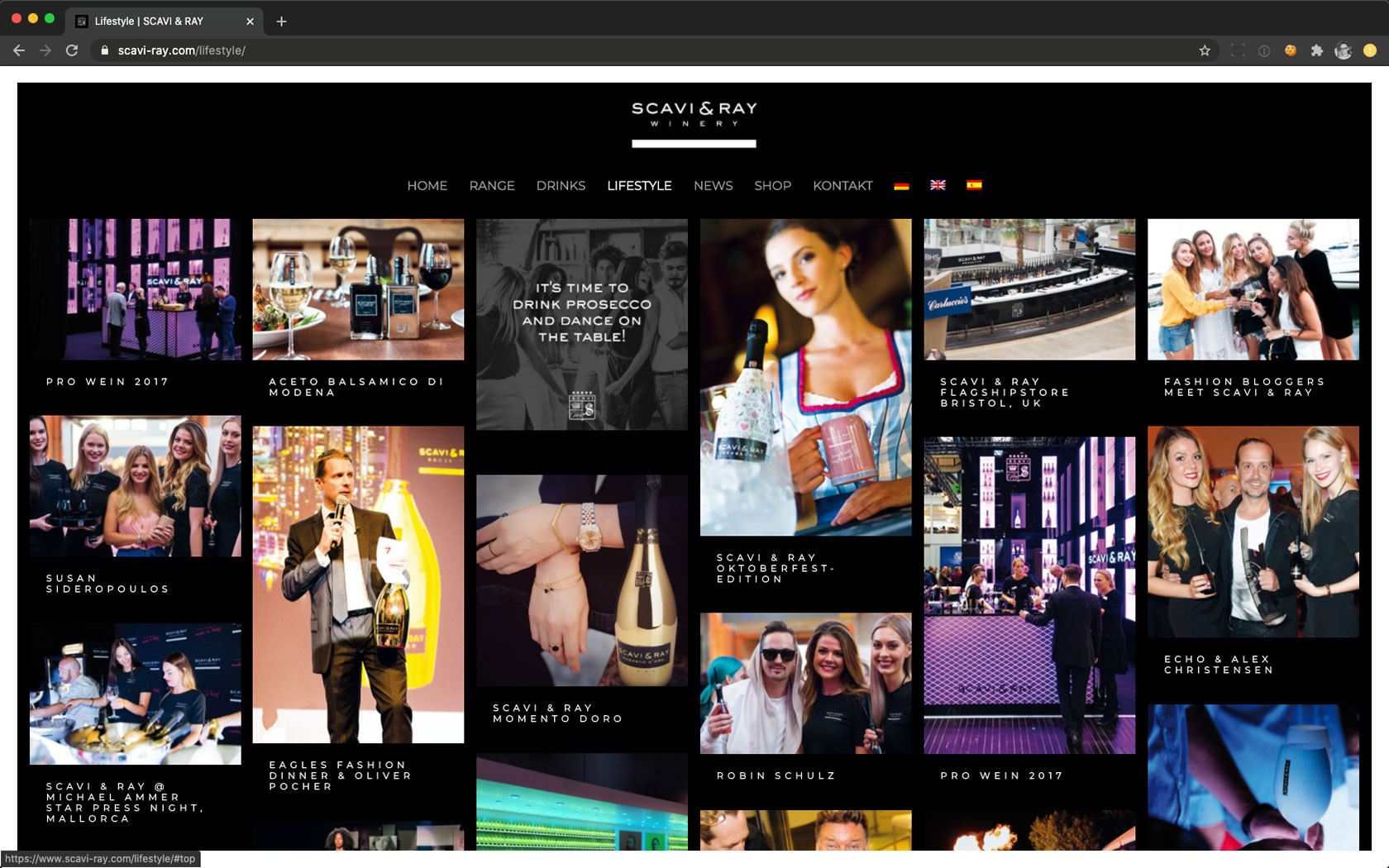
Task: Open a new browser tab
Action: 281,21
